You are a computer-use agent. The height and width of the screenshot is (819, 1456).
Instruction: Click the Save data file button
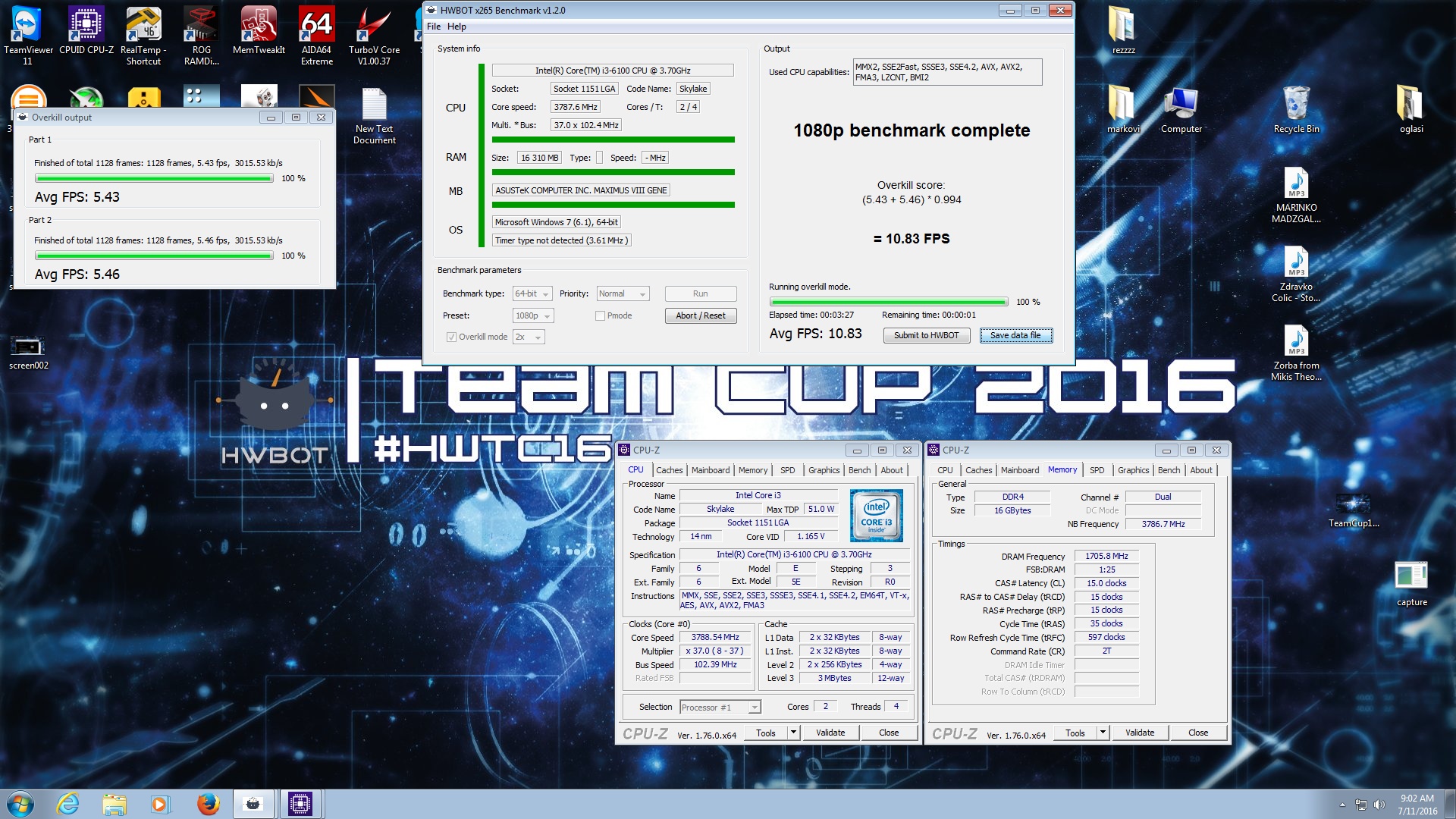[1015, 335]
